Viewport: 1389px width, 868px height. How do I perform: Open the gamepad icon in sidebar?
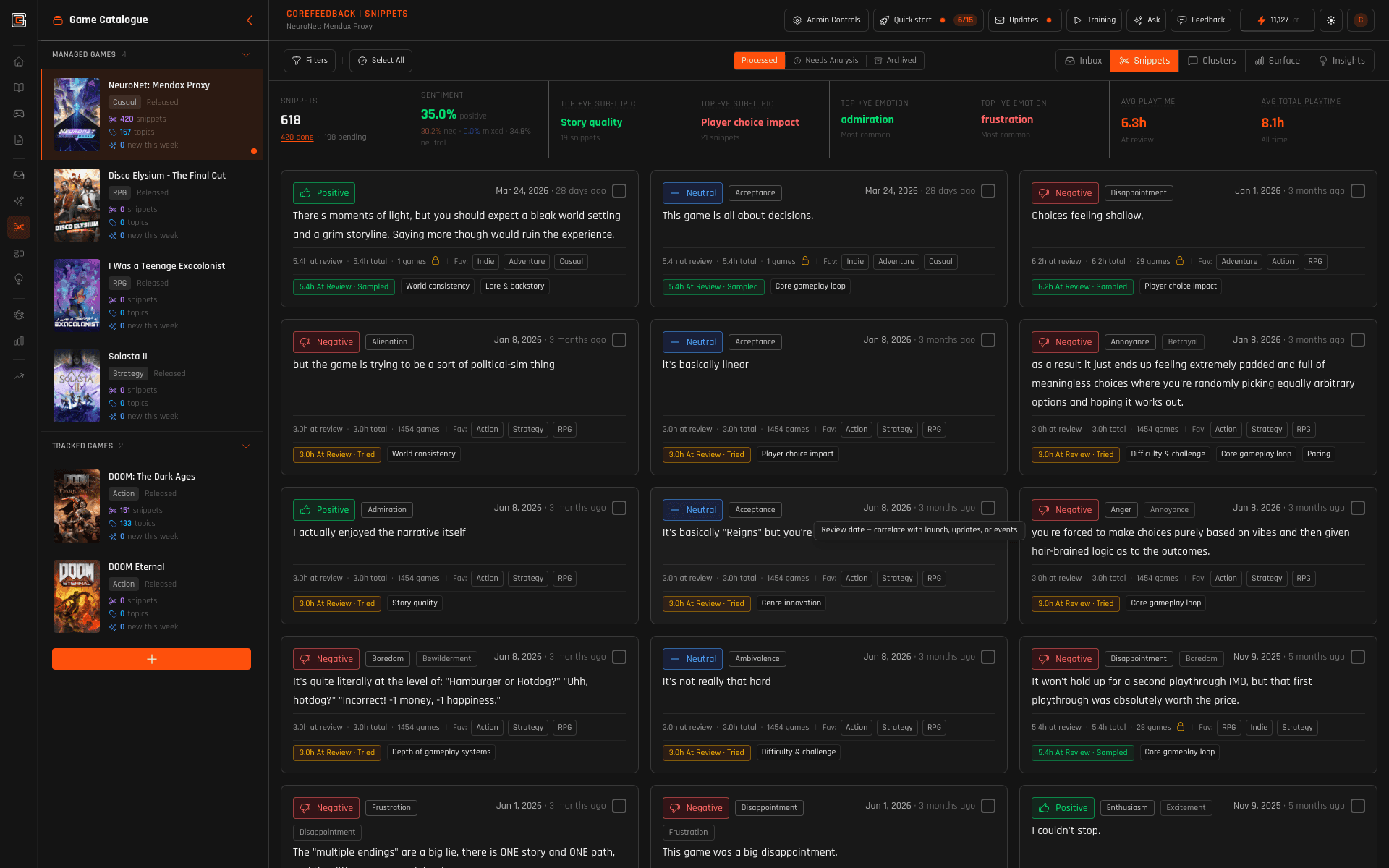pos(19,114)
